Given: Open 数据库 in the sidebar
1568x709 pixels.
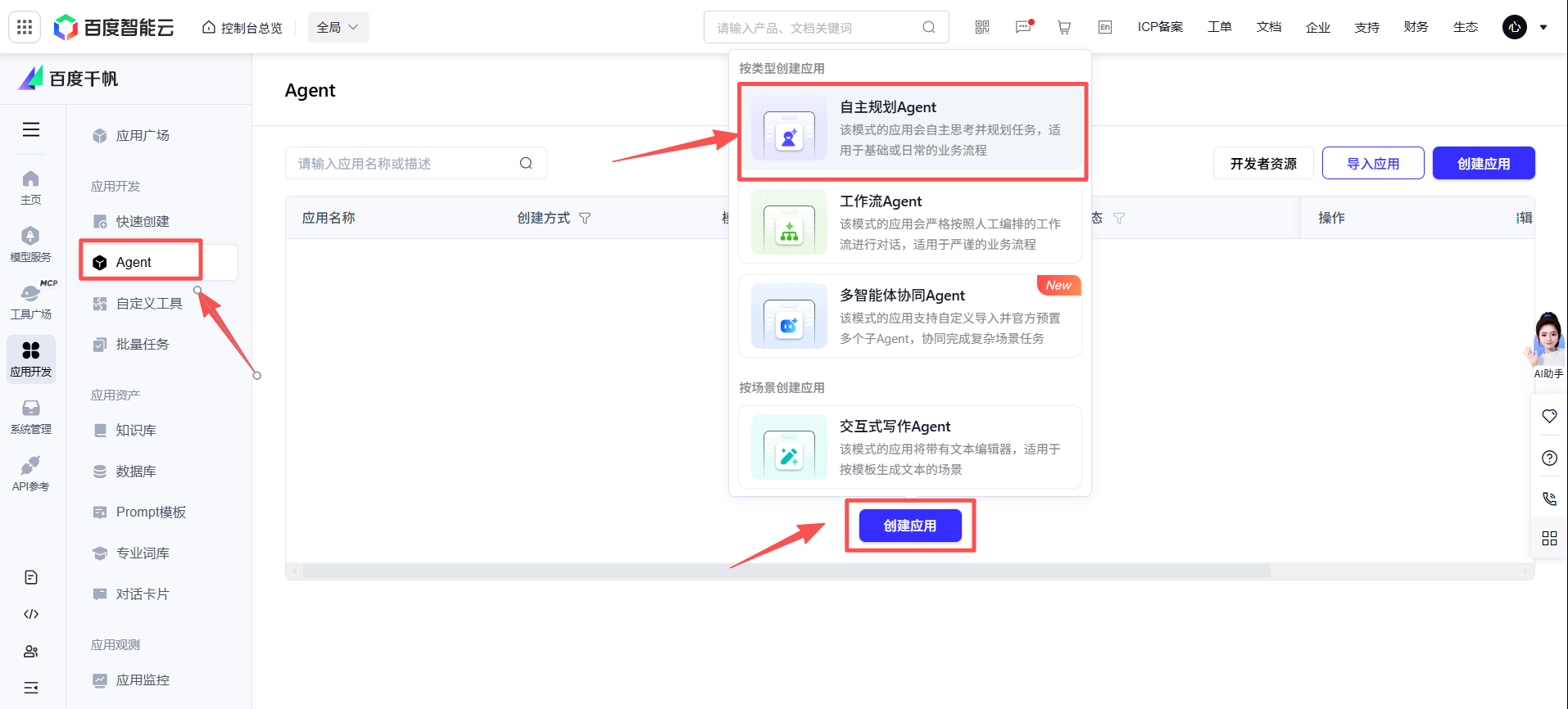Looking at the screenshot, I should [160, 471].
